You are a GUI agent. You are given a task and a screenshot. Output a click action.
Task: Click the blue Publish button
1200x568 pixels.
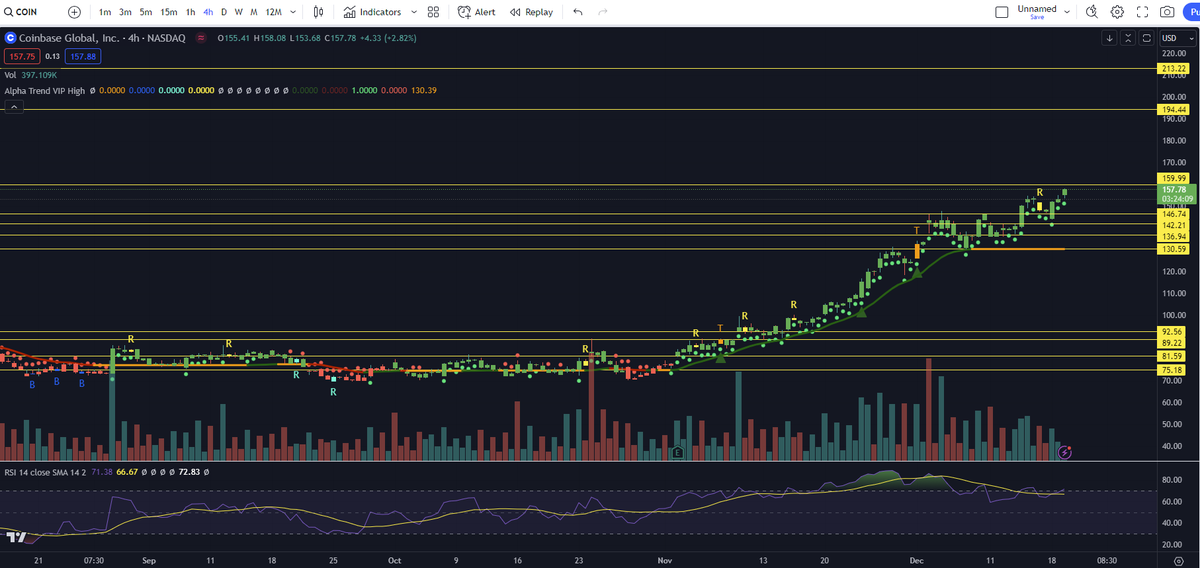click(1194, 12)
